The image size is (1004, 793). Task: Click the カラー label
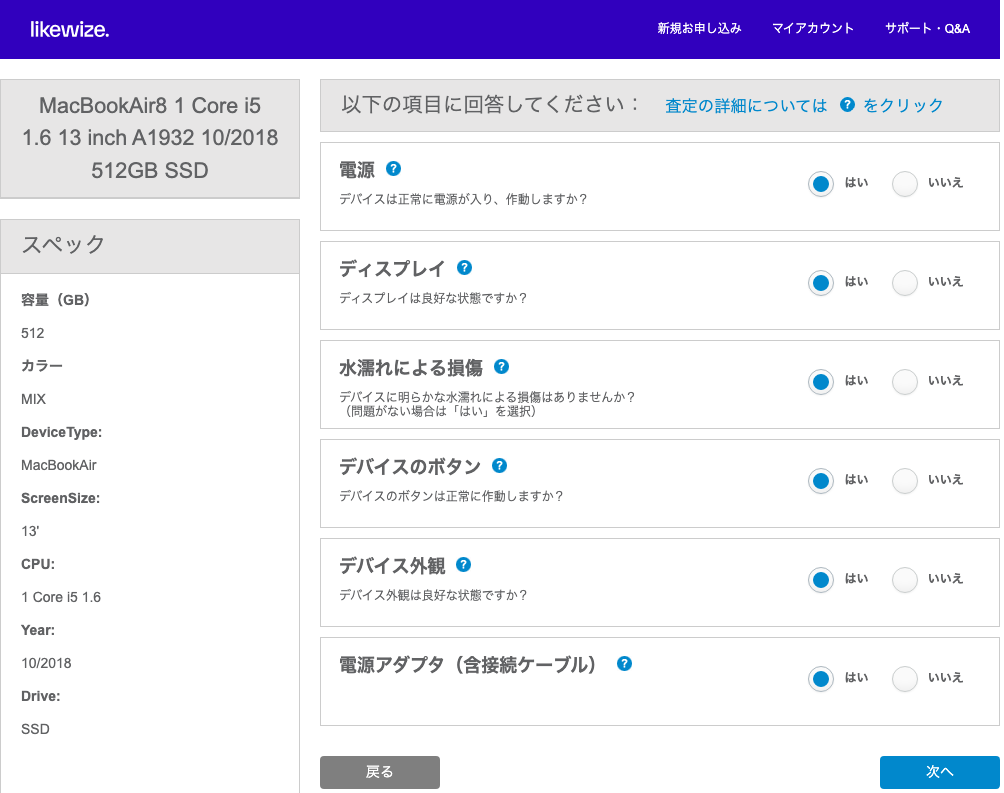pyautogui.click(x=42, y=366)
